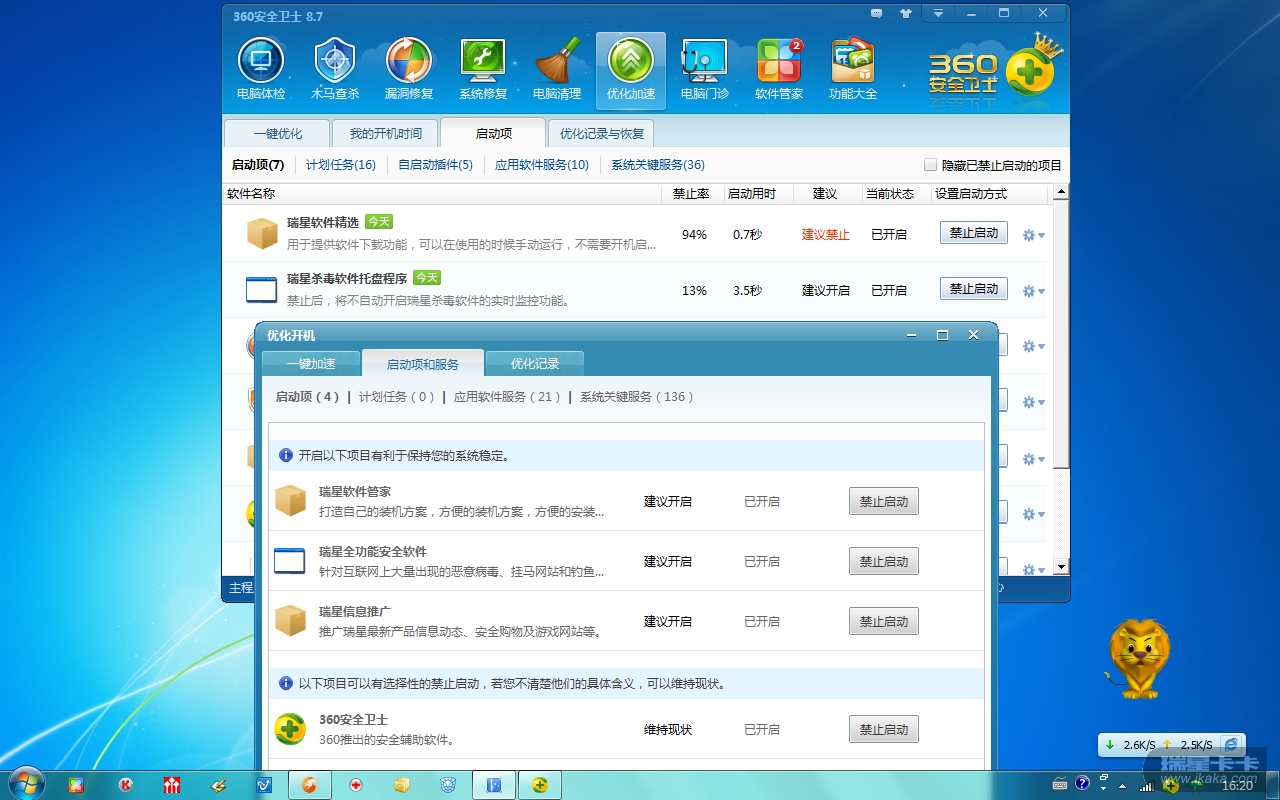Image resolution: width=1280 pixels, height=800 pixels.
Task: Check the 隐藏已禁止启动的项目 checkbox
Action: (x=931, y=165)
